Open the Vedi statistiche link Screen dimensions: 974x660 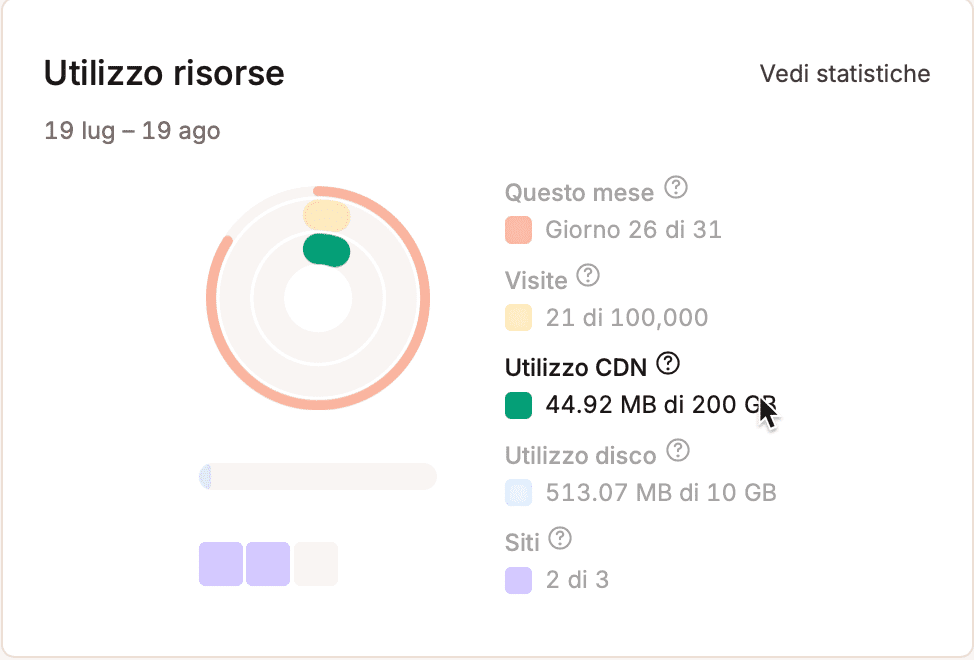(845, 74)
